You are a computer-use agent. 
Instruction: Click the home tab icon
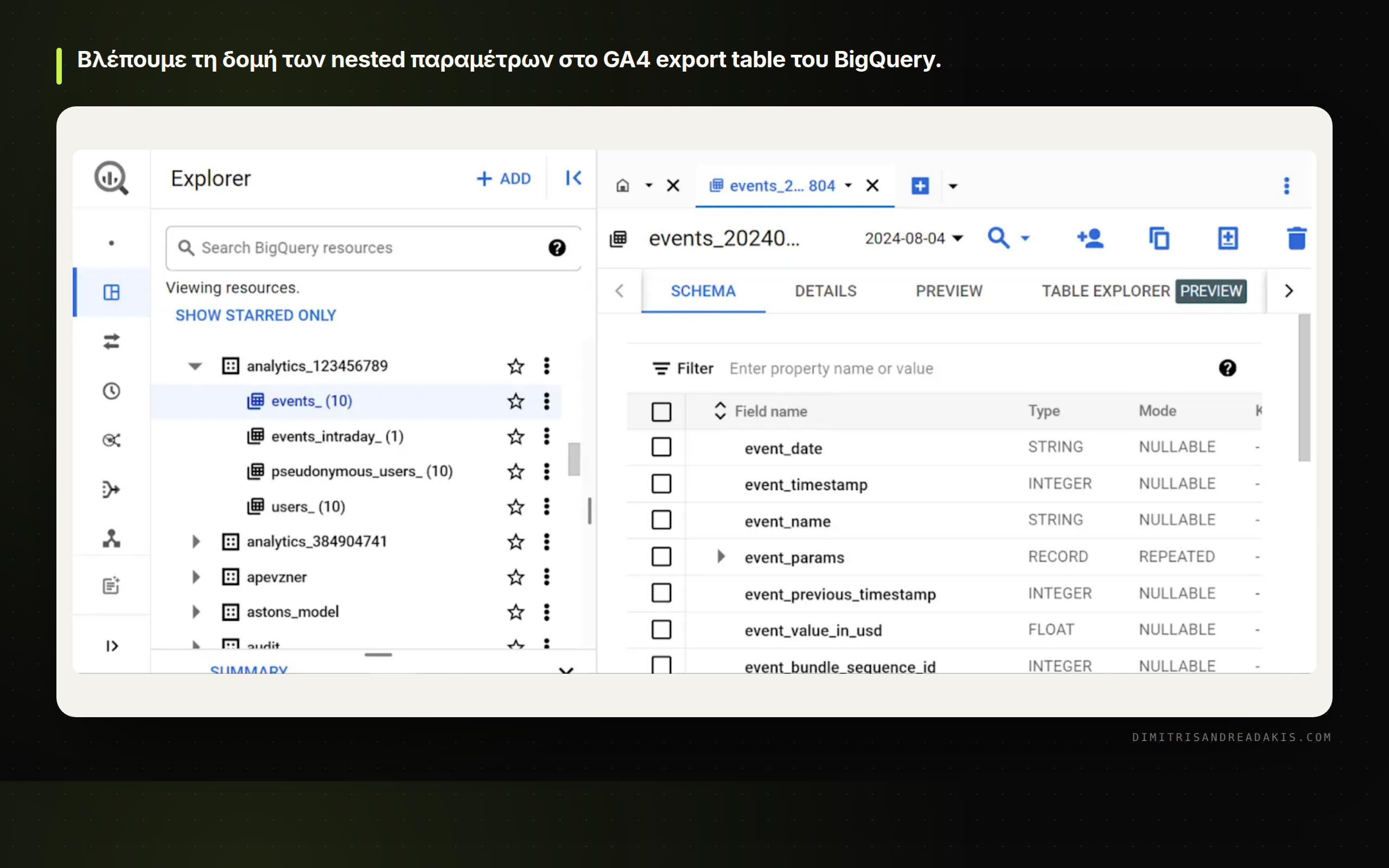(x=623, y=186)
